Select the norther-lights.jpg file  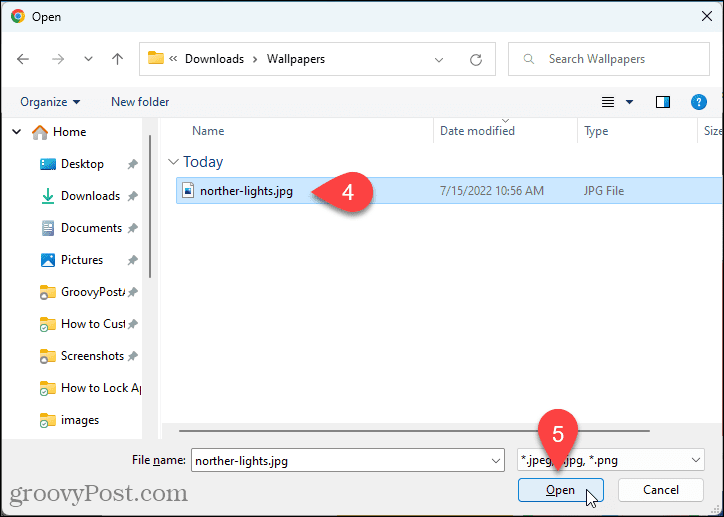[x=449, y=191]
